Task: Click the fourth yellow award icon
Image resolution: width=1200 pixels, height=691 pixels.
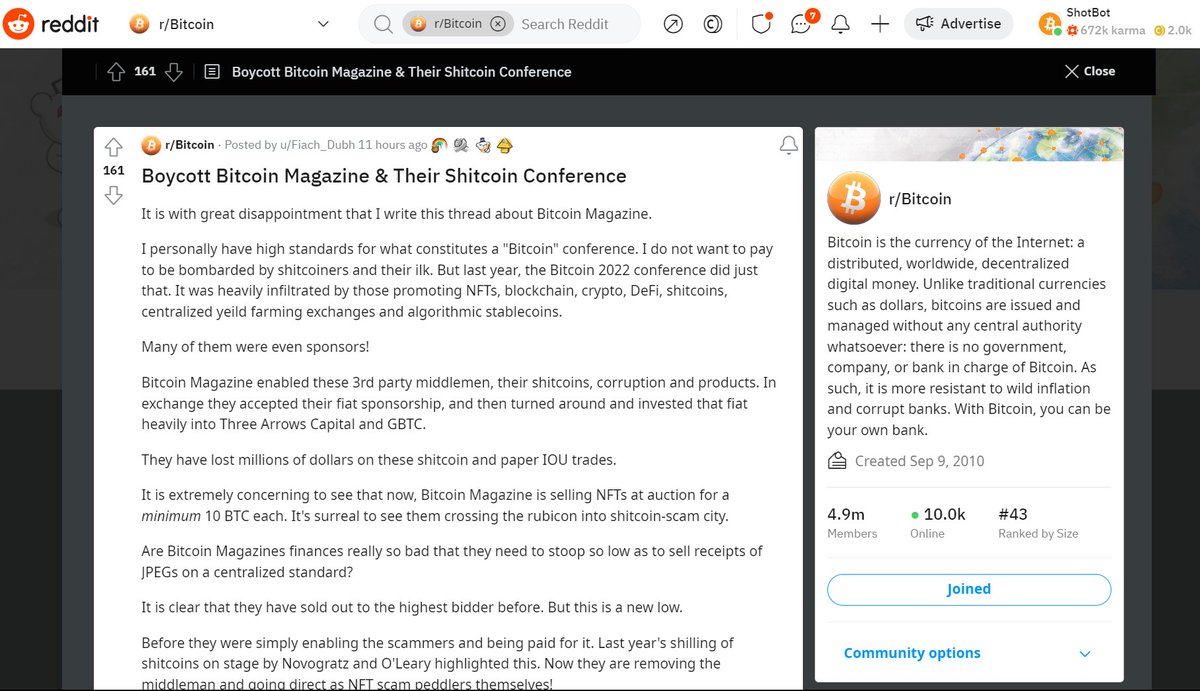Action: [505, 146]
